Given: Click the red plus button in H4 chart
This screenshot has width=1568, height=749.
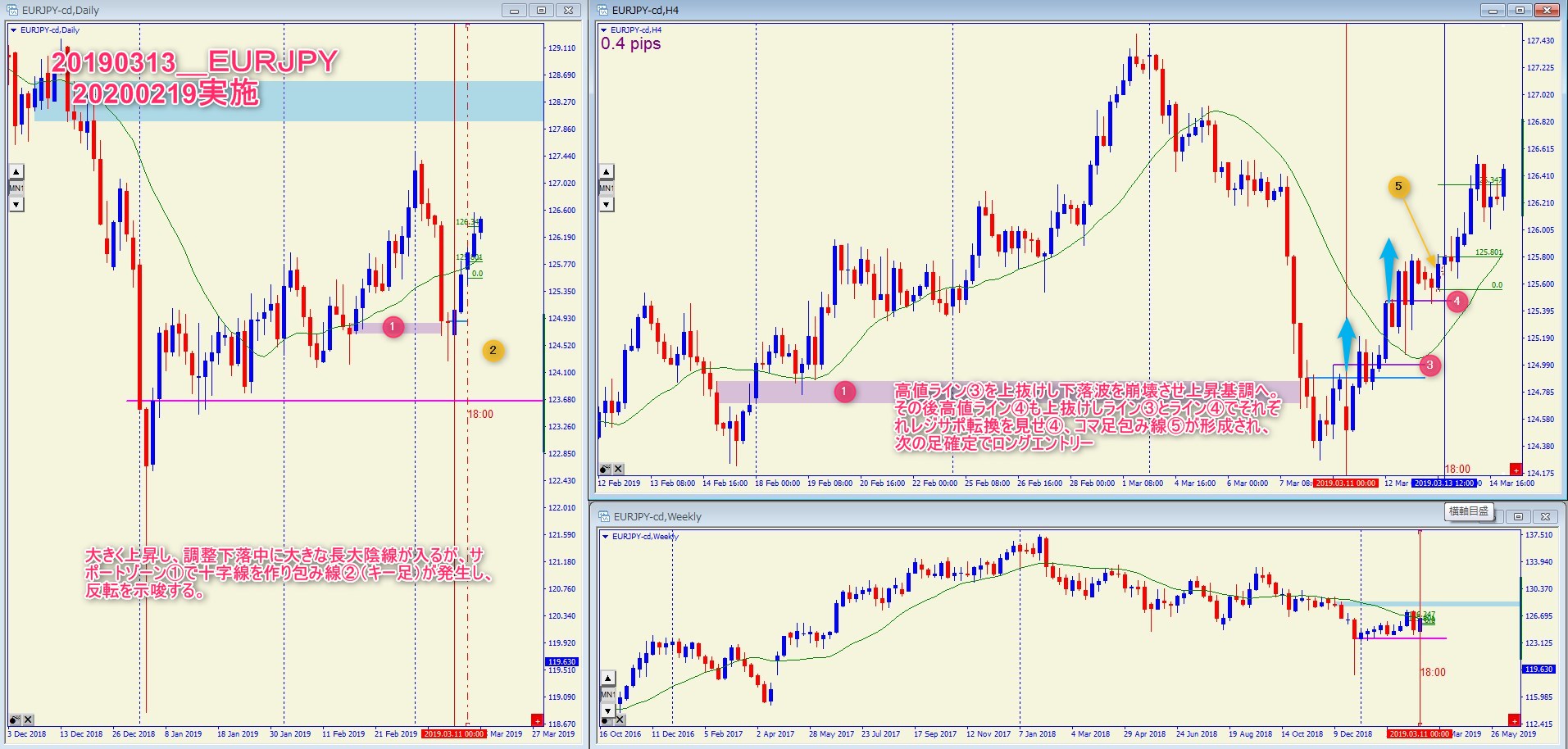Looking at the screenshot, I should tap(1516, 470).
